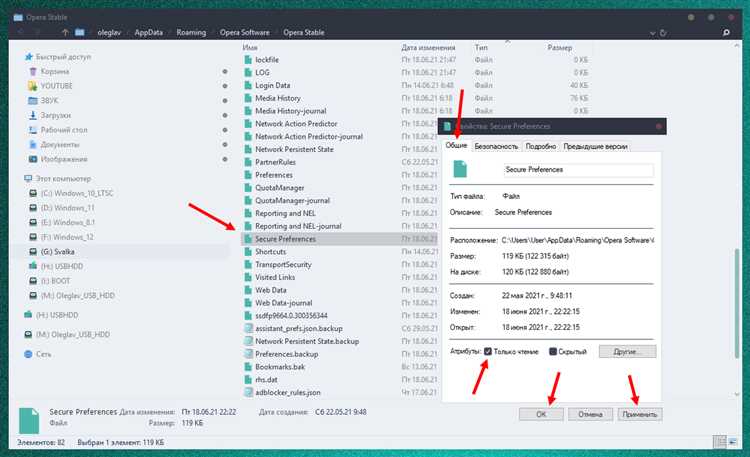Viewport: 750px width, 457px height.
Task: Click the search magnifier icon
Action: (726, 33)
